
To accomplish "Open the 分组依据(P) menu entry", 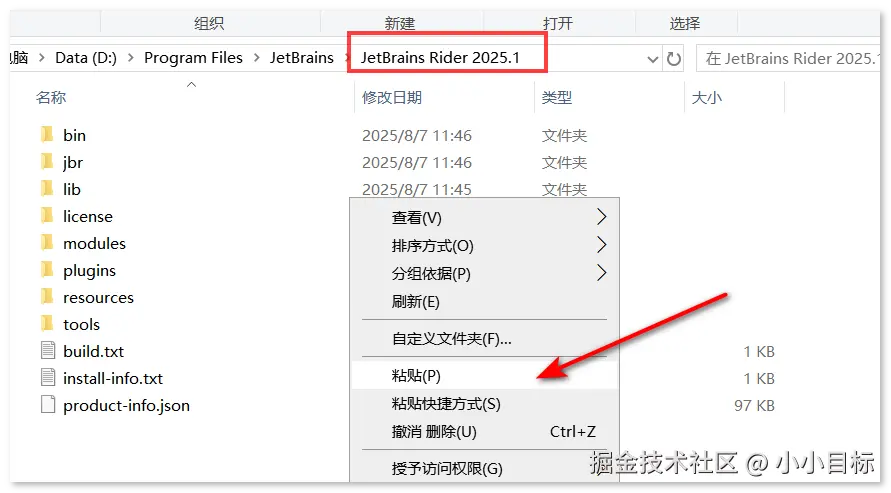I will (484, 274).
